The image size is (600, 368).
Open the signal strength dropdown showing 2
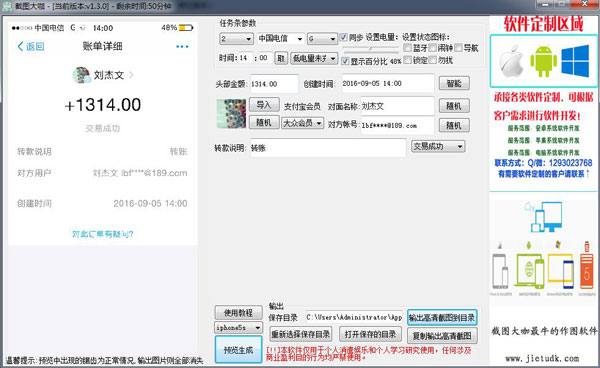click(x=236, y=39)
